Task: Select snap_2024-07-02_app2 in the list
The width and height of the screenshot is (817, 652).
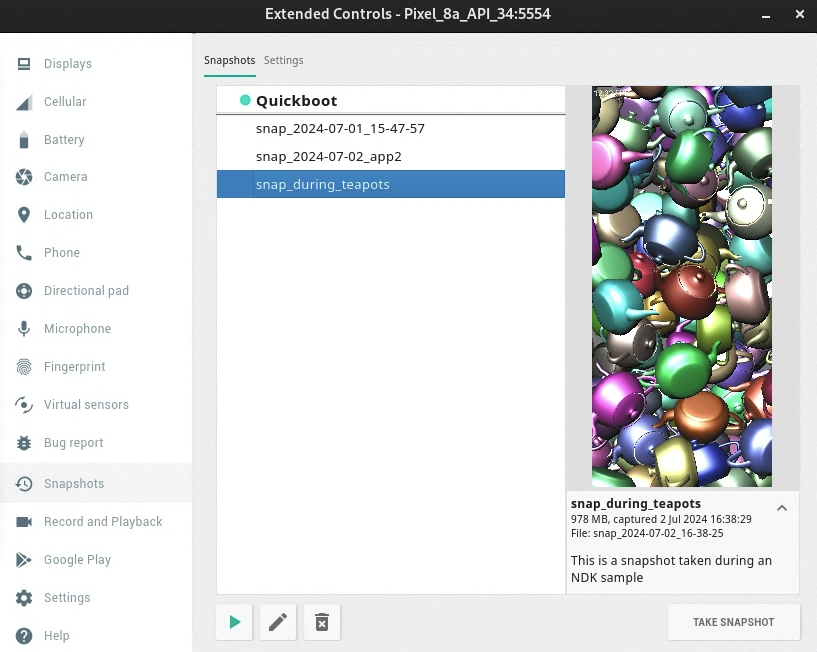Action: click(328, 157)
